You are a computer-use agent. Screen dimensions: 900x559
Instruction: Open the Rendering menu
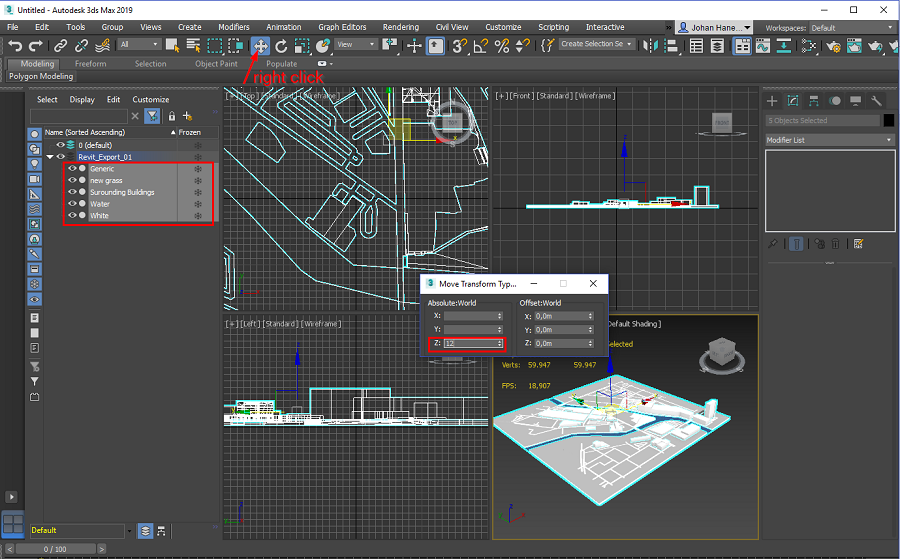400,28
